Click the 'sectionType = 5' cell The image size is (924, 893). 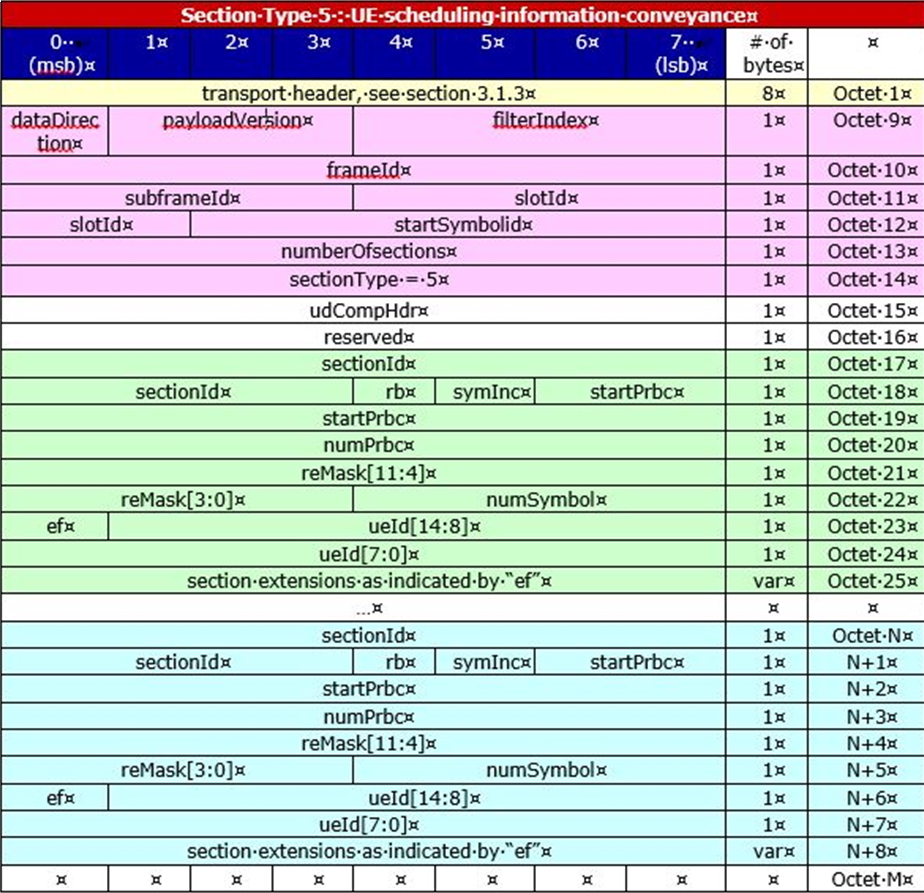[364, 280]
